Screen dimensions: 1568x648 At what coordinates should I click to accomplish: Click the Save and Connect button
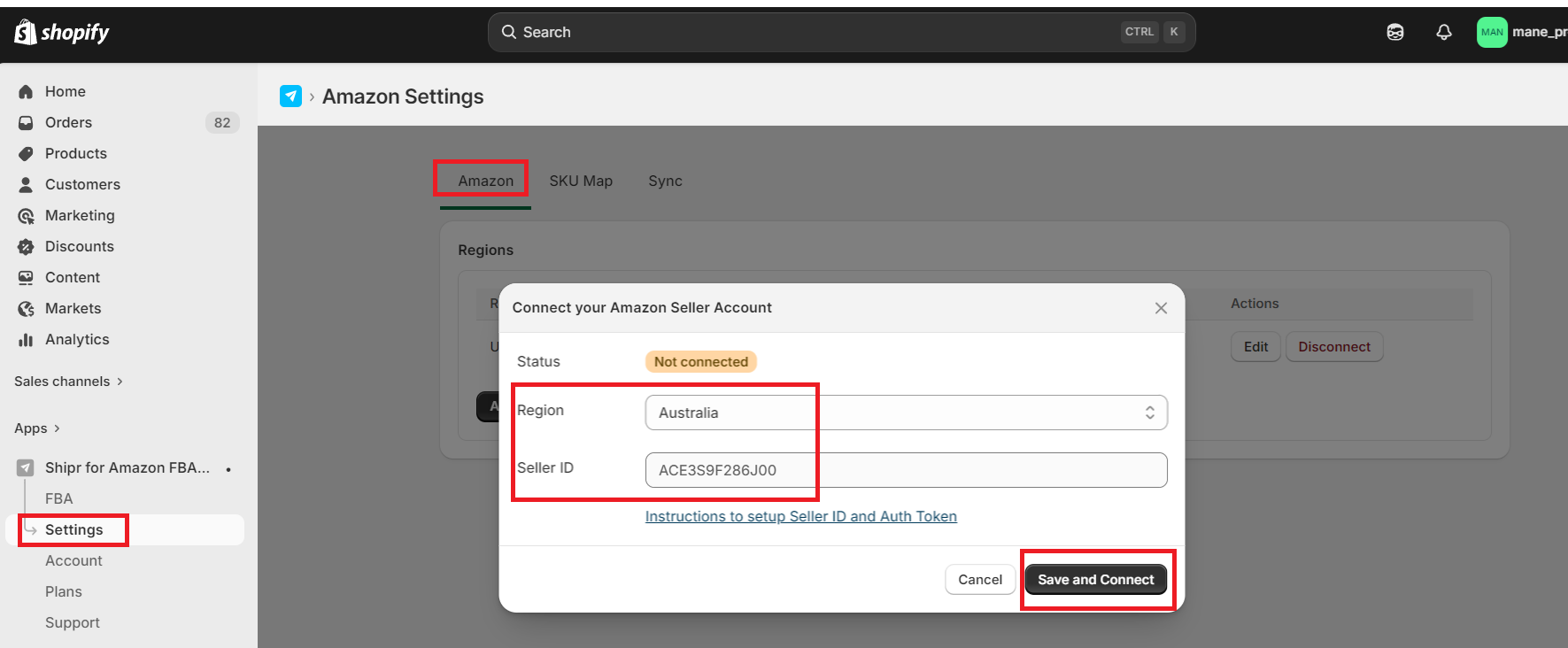click(1095, 580)
